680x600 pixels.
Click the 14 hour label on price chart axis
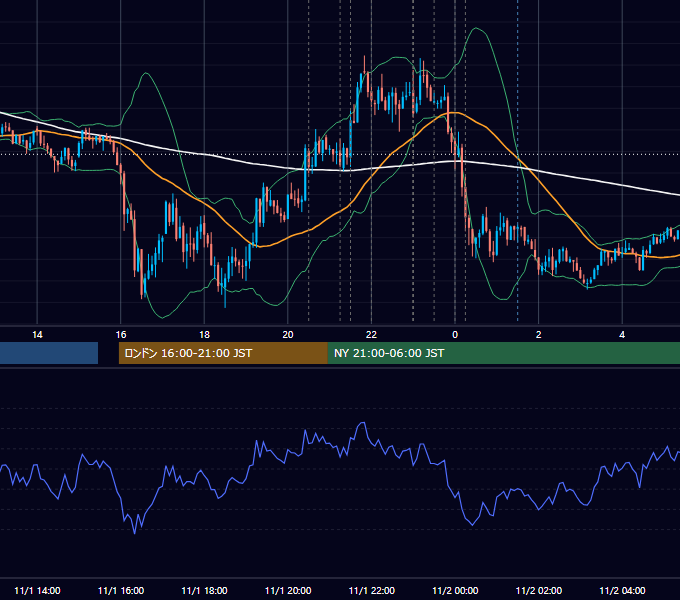[37, 335]
